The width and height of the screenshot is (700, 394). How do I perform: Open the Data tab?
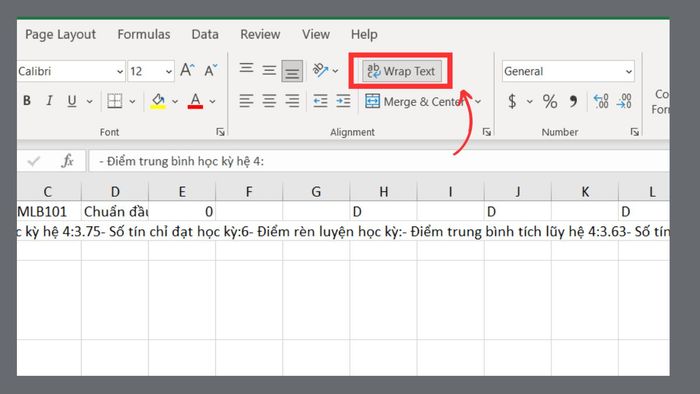pos(205,34)
